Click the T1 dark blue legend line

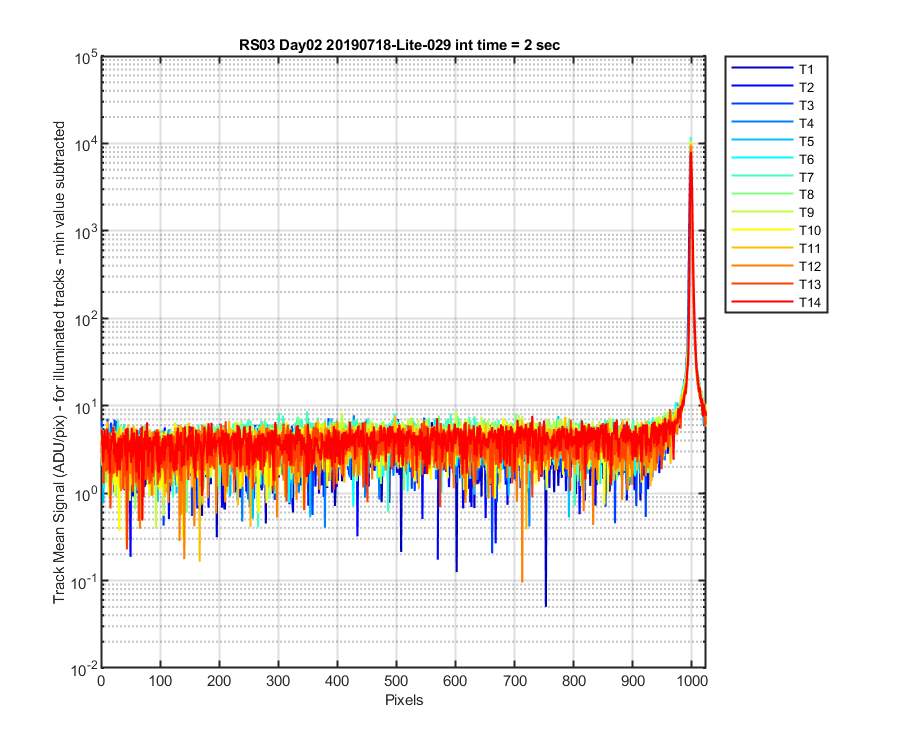click(762, 68)
